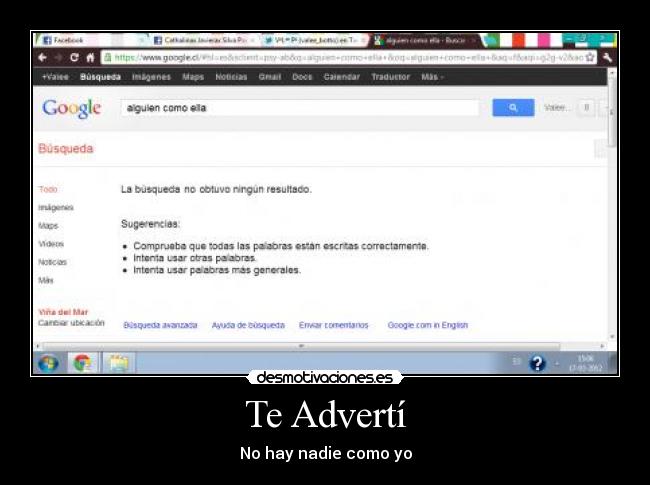Click the horizontal scrollbar at page bottom
The height and width of the screenshot is (485, 650).
coord(301,346)
